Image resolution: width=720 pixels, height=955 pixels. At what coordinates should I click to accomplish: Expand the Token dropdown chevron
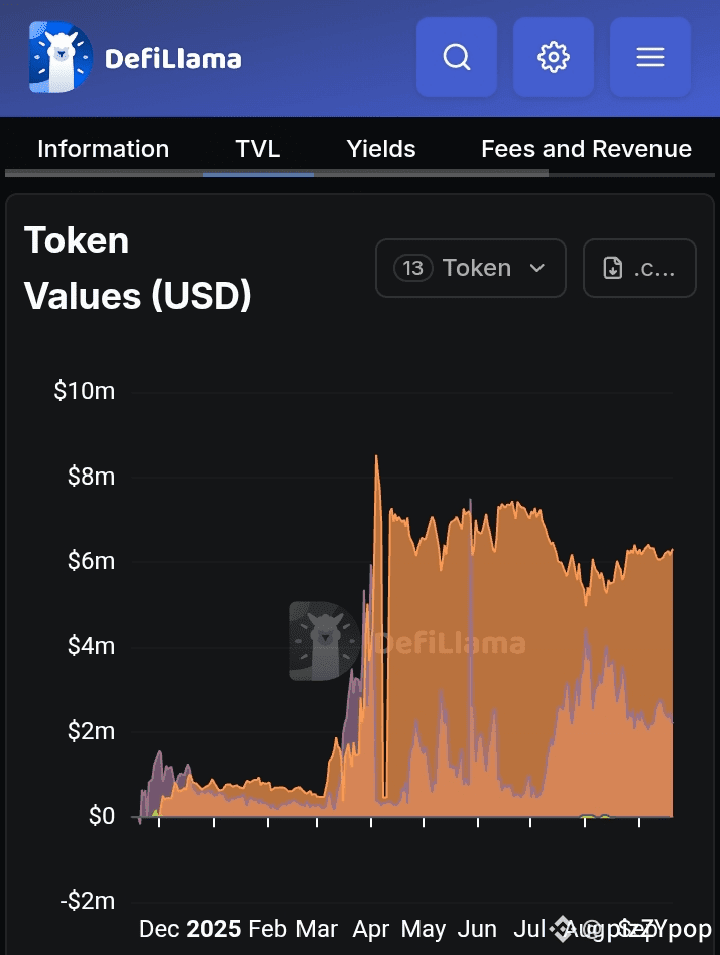point(537,268)
